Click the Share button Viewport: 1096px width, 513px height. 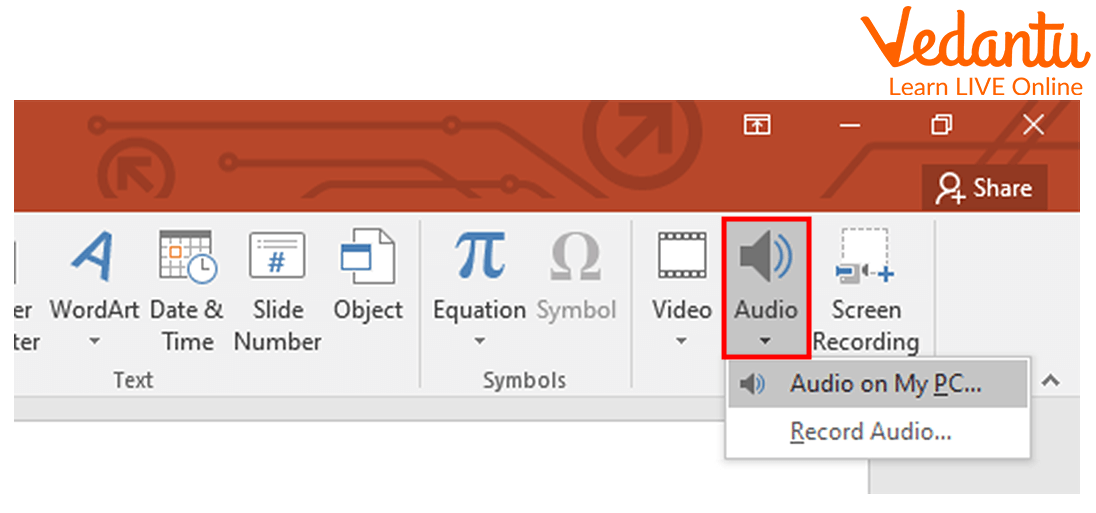tap(983, 188)
